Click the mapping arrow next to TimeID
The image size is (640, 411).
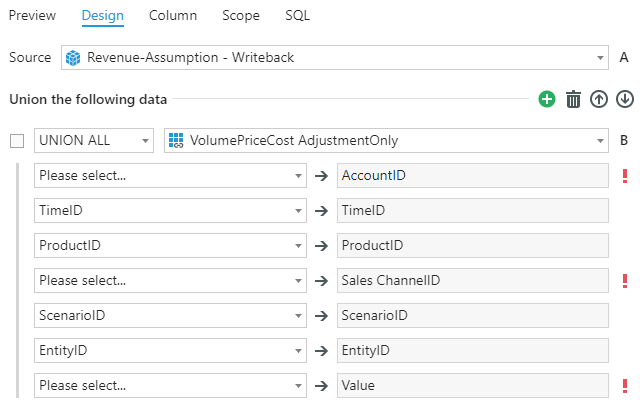pyautogui.click(x=322, y=211)
